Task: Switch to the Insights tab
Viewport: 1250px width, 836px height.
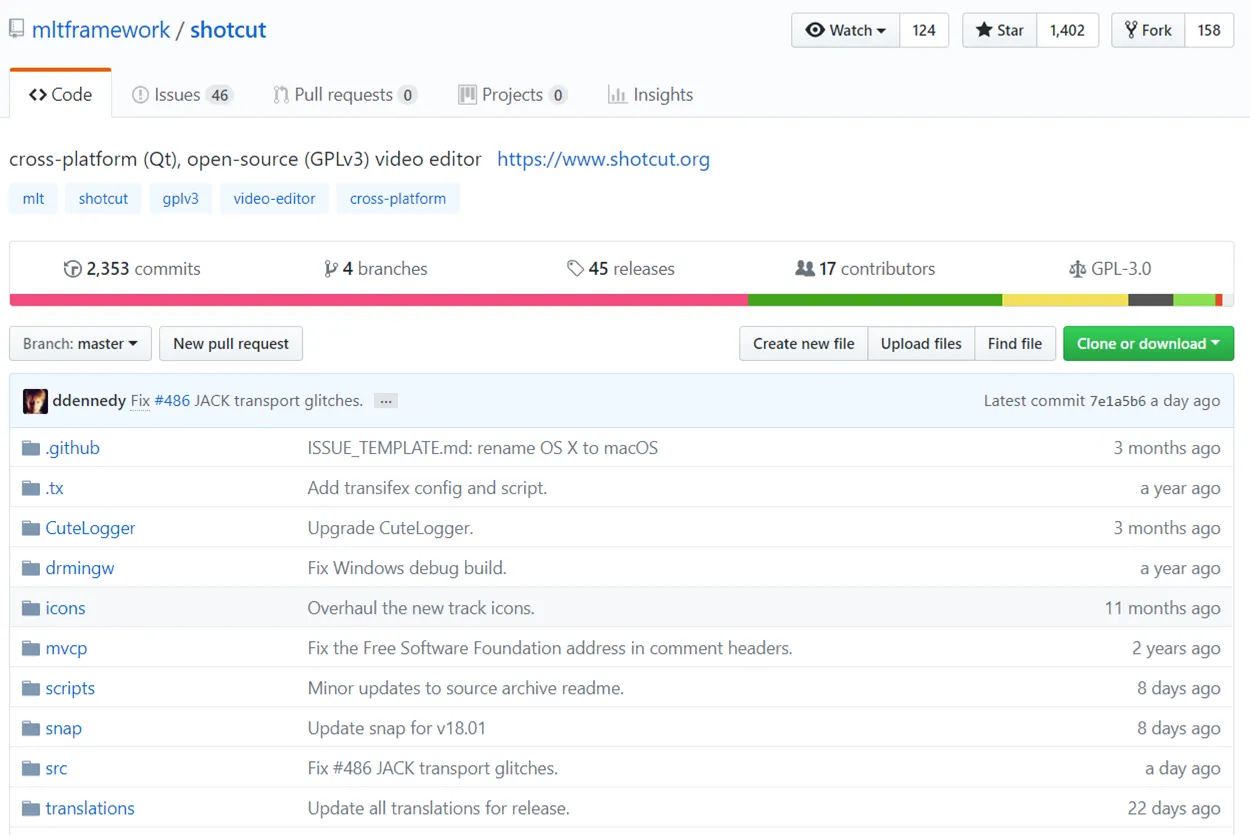Action: pos(650,95)
